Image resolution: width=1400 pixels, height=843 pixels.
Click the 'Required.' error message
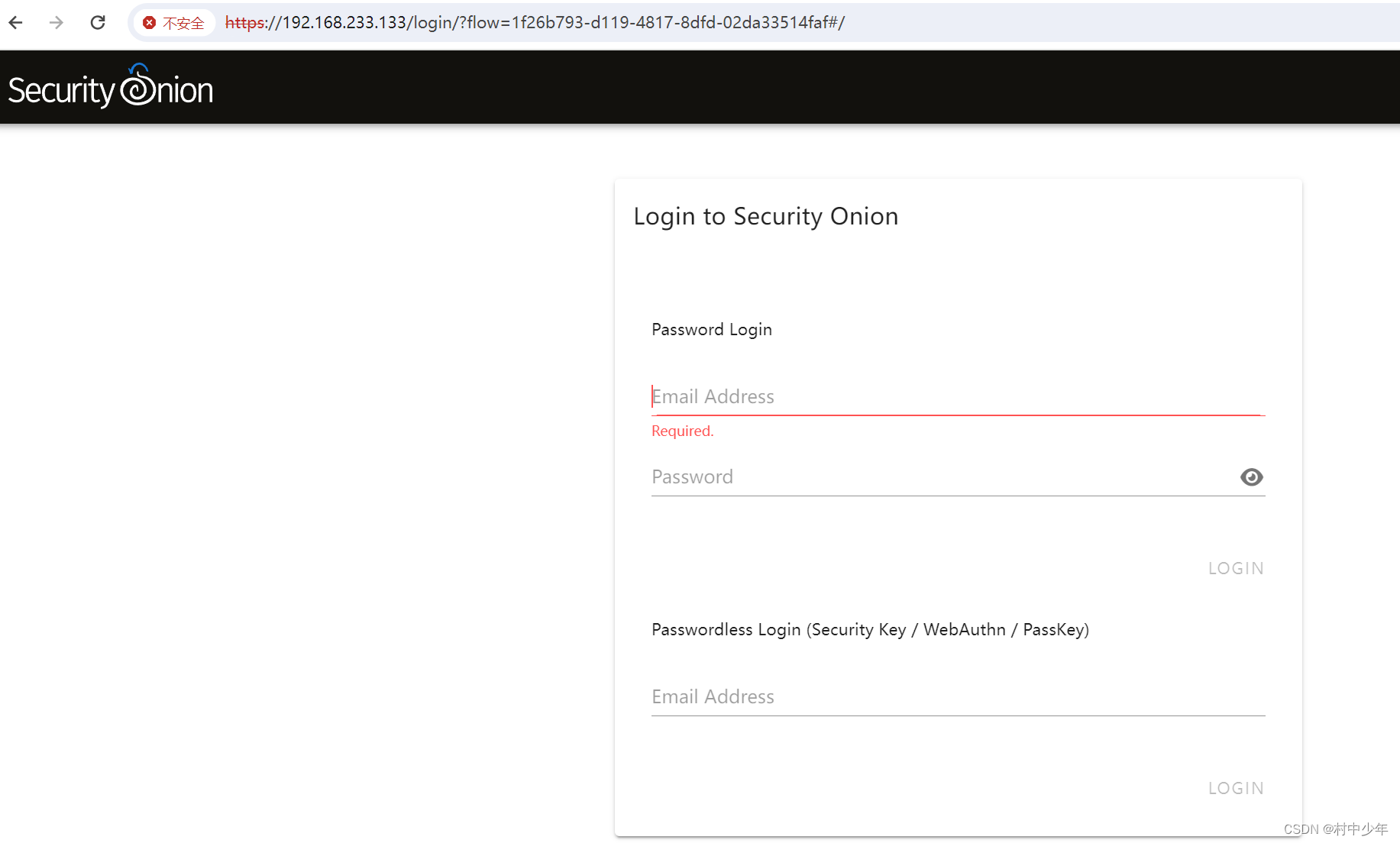tap(682, 431)
